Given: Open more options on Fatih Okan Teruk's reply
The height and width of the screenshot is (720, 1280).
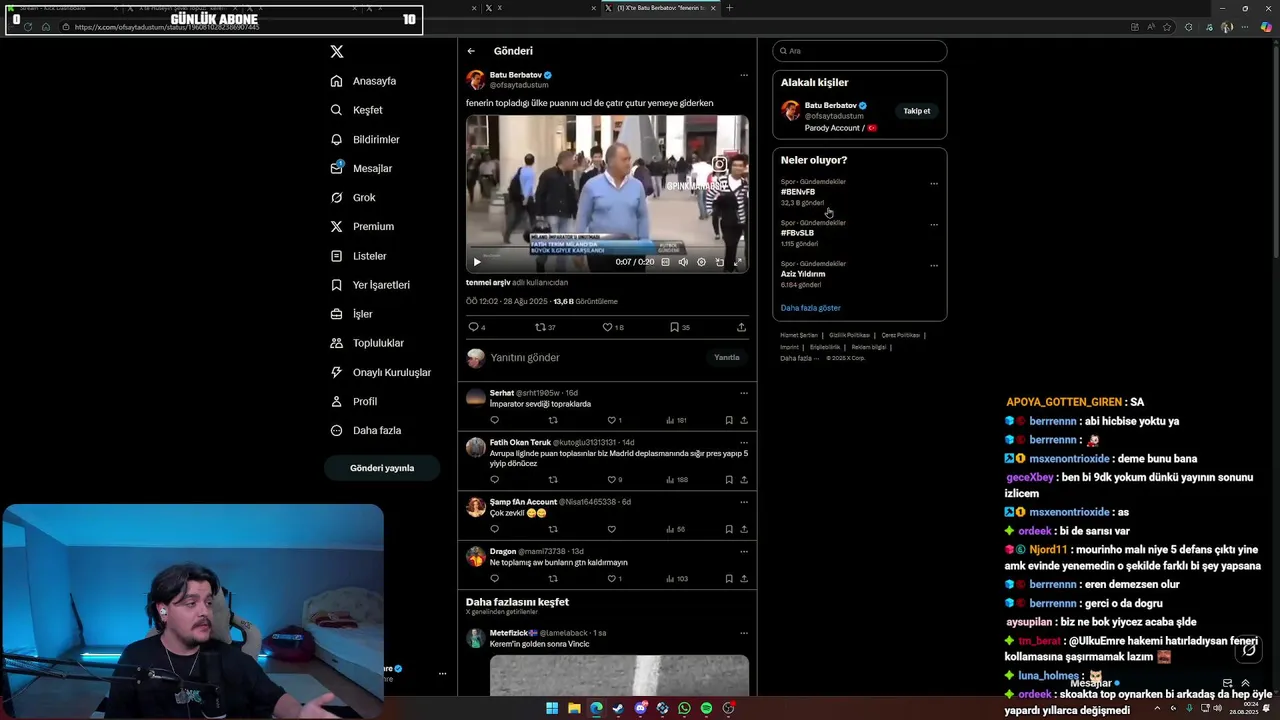Looking at the screenshot, I should click(743, 442).
